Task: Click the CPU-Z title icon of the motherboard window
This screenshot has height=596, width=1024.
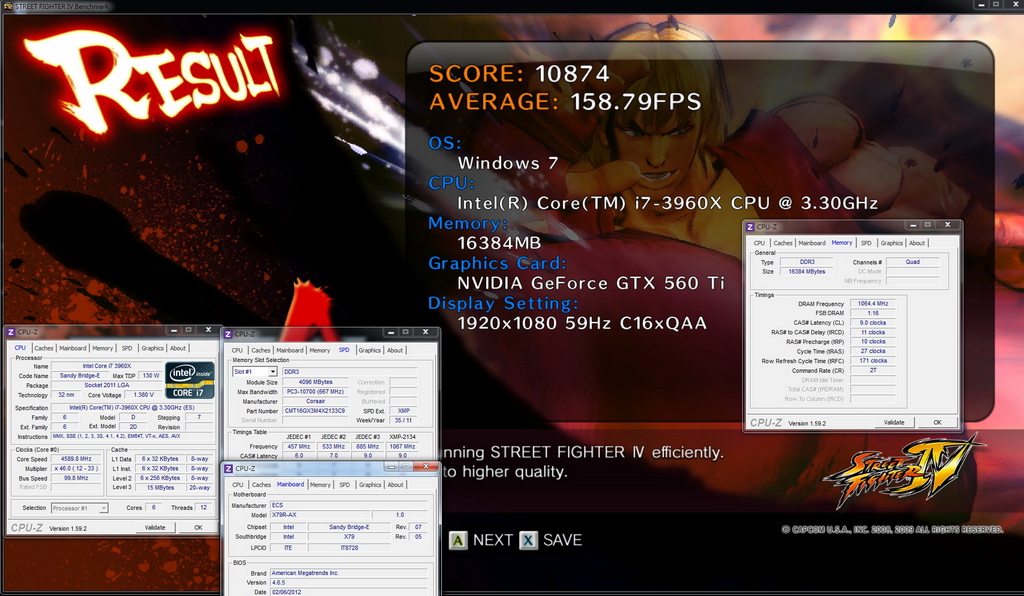Action: tap(229, 469)
